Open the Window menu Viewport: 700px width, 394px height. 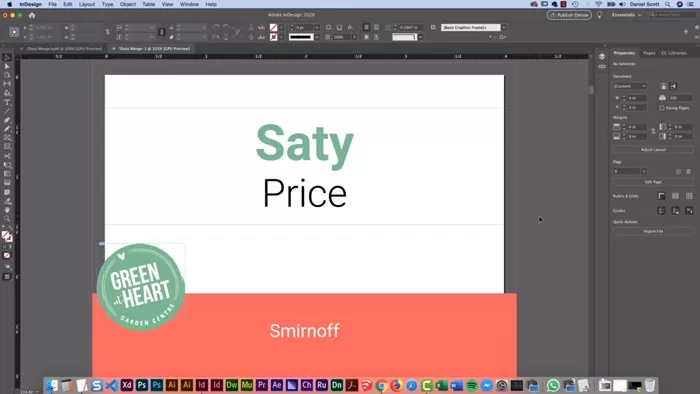[189, 4]
